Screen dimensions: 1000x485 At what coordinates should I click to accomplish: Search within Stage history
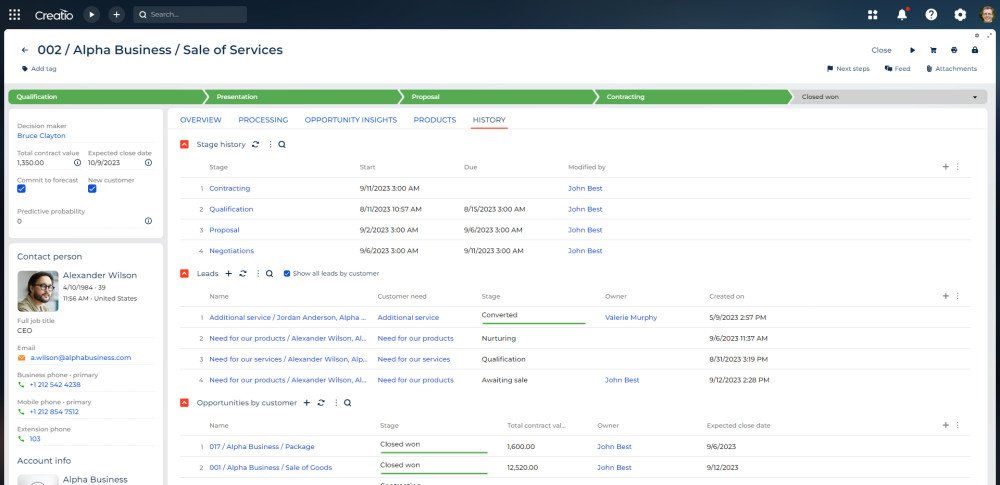point(282,144)
